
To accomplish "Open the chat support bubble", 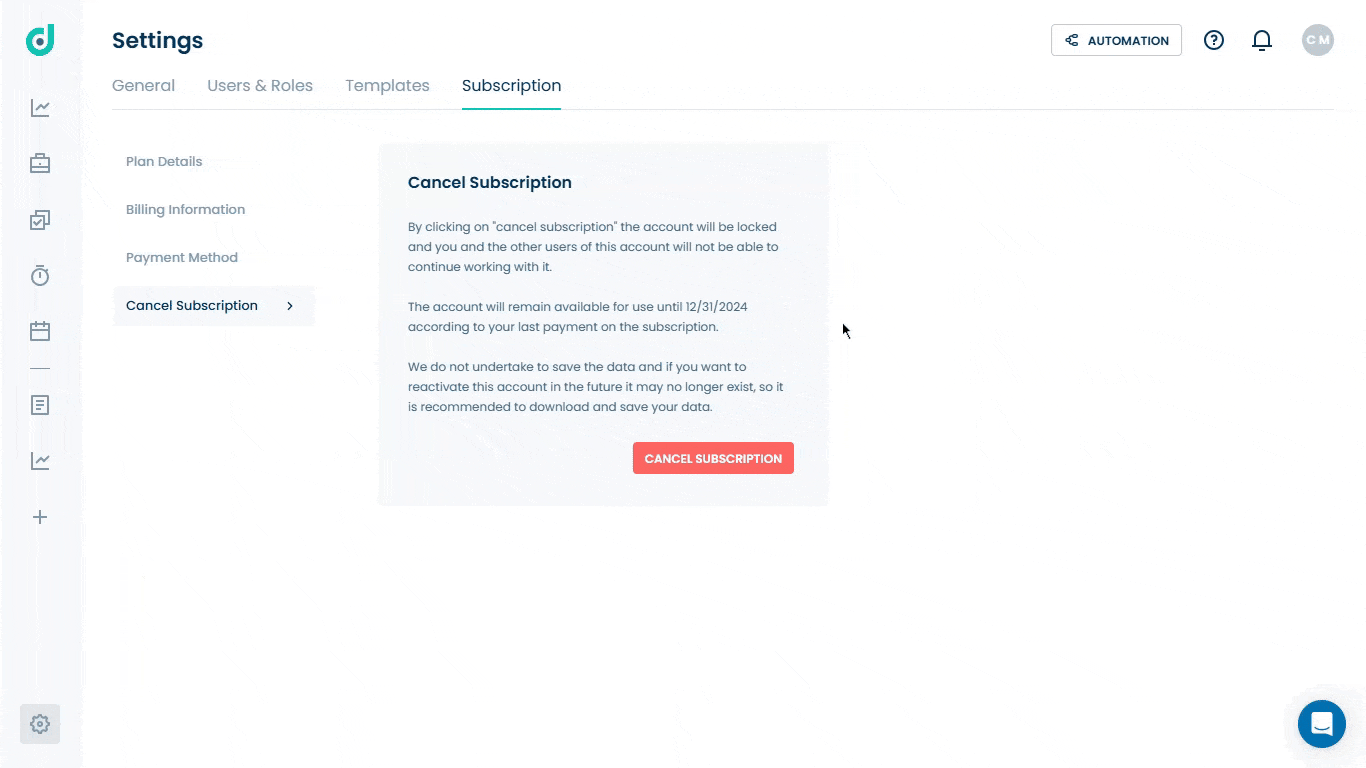I will [x=1322, y=724].
